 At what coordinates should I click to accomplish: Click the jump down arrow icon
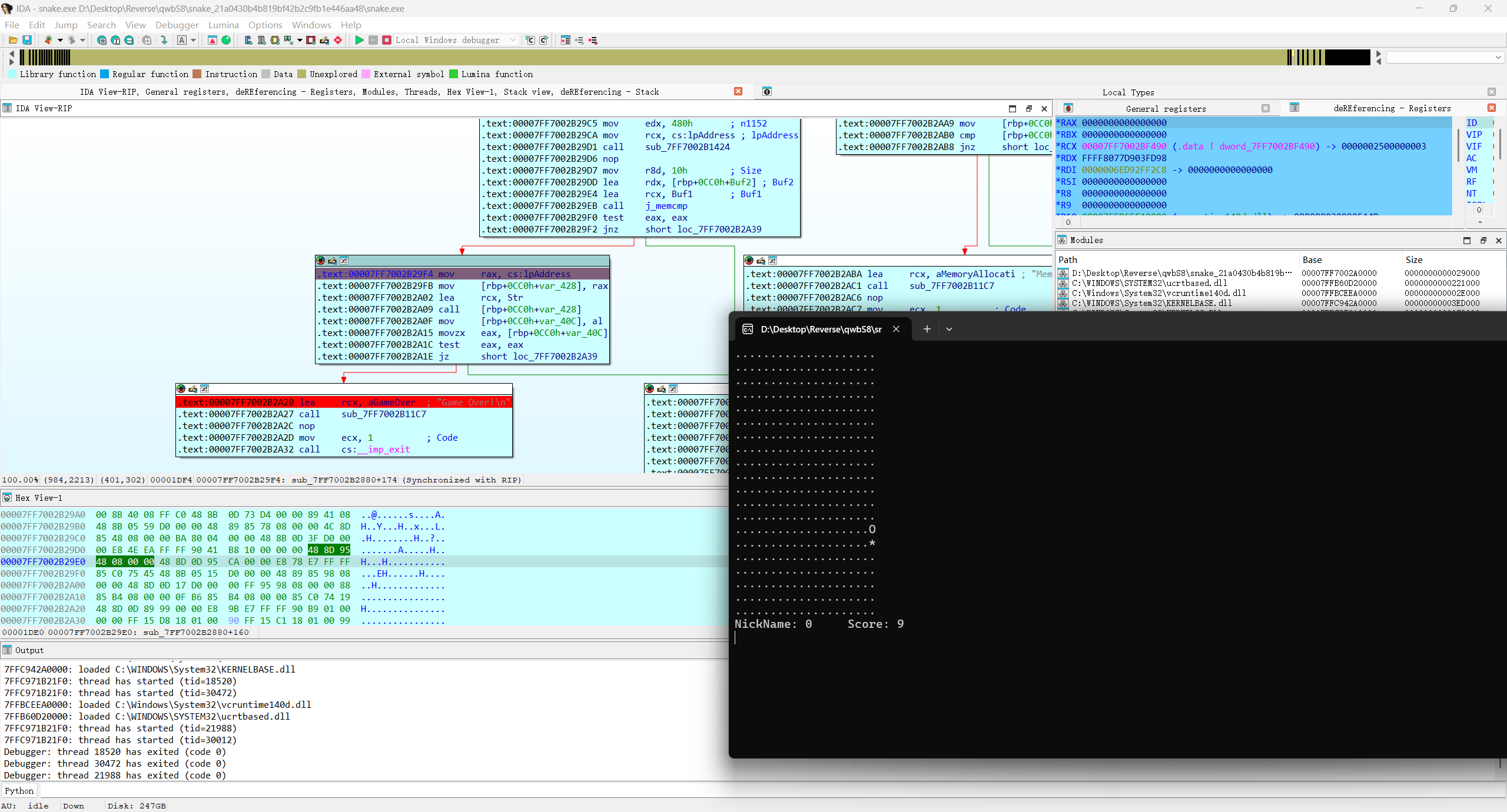[x=164, y=40]
